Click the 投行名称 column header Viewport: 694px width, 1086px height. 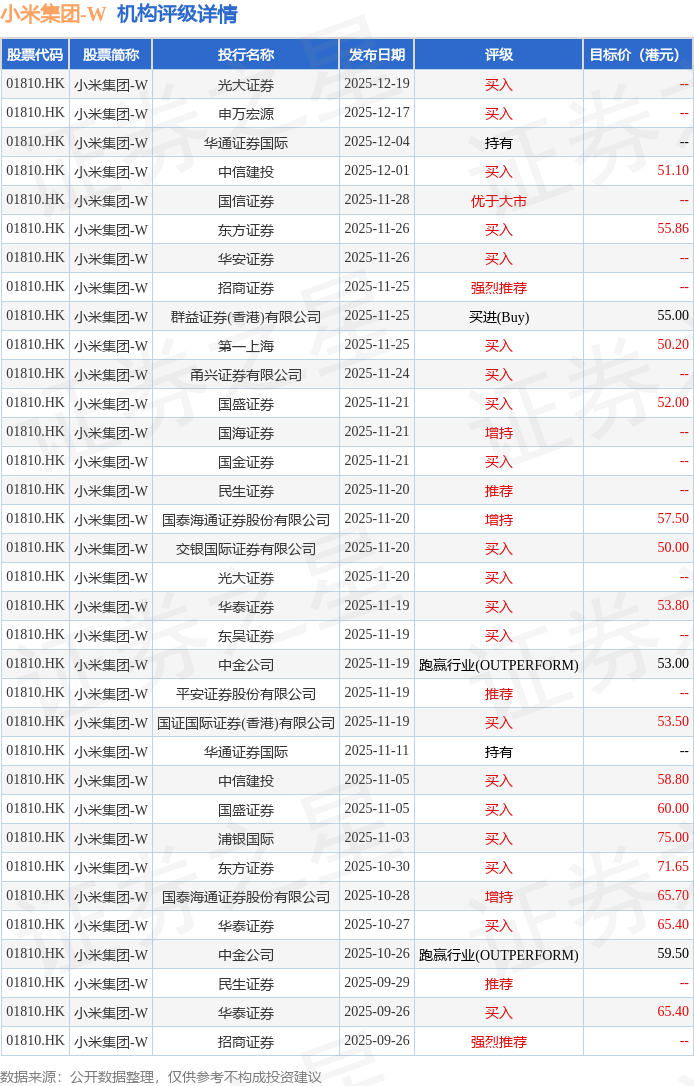point(246,55)
